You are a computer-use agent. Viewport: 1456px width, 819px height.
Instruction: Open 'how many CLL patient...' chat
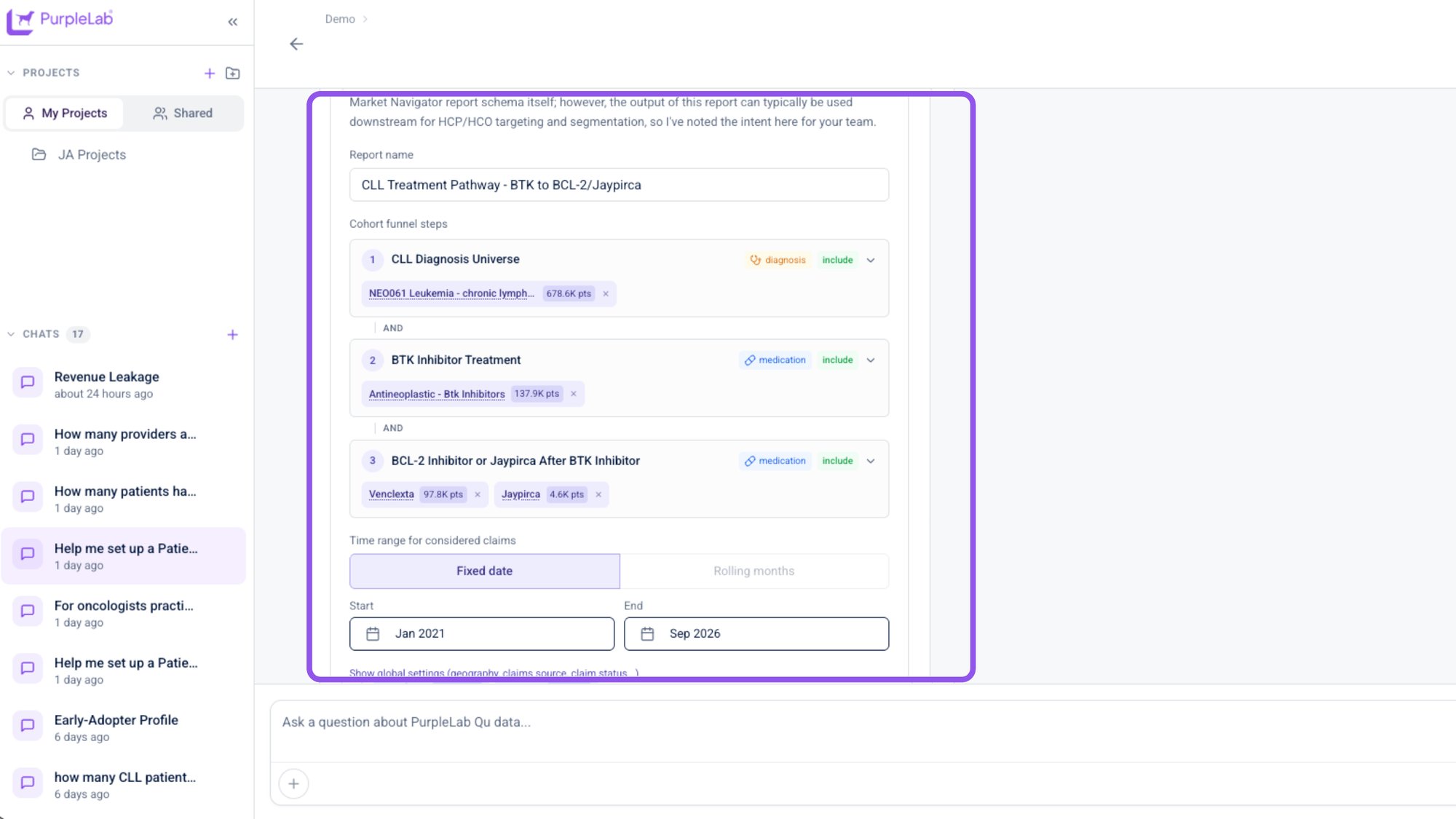pyautogui.click(x=124, y=785)
